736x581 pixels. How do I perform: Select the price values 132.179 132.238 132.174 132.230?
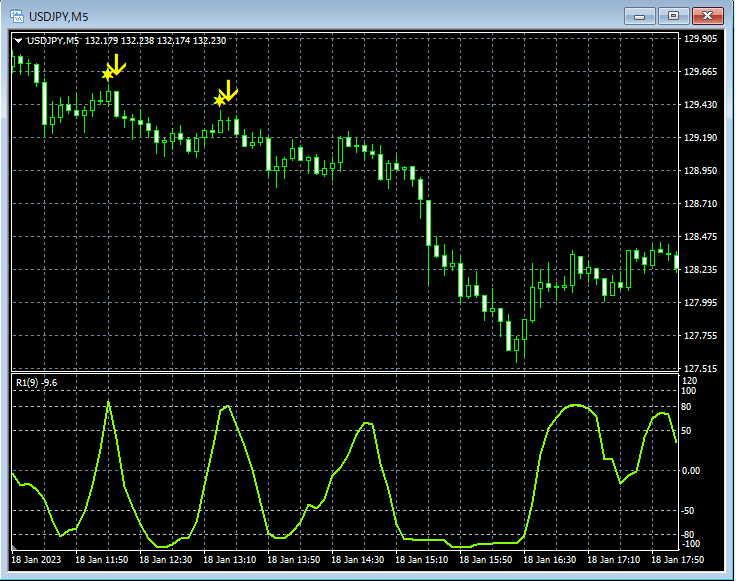click(x=155, y=41)
